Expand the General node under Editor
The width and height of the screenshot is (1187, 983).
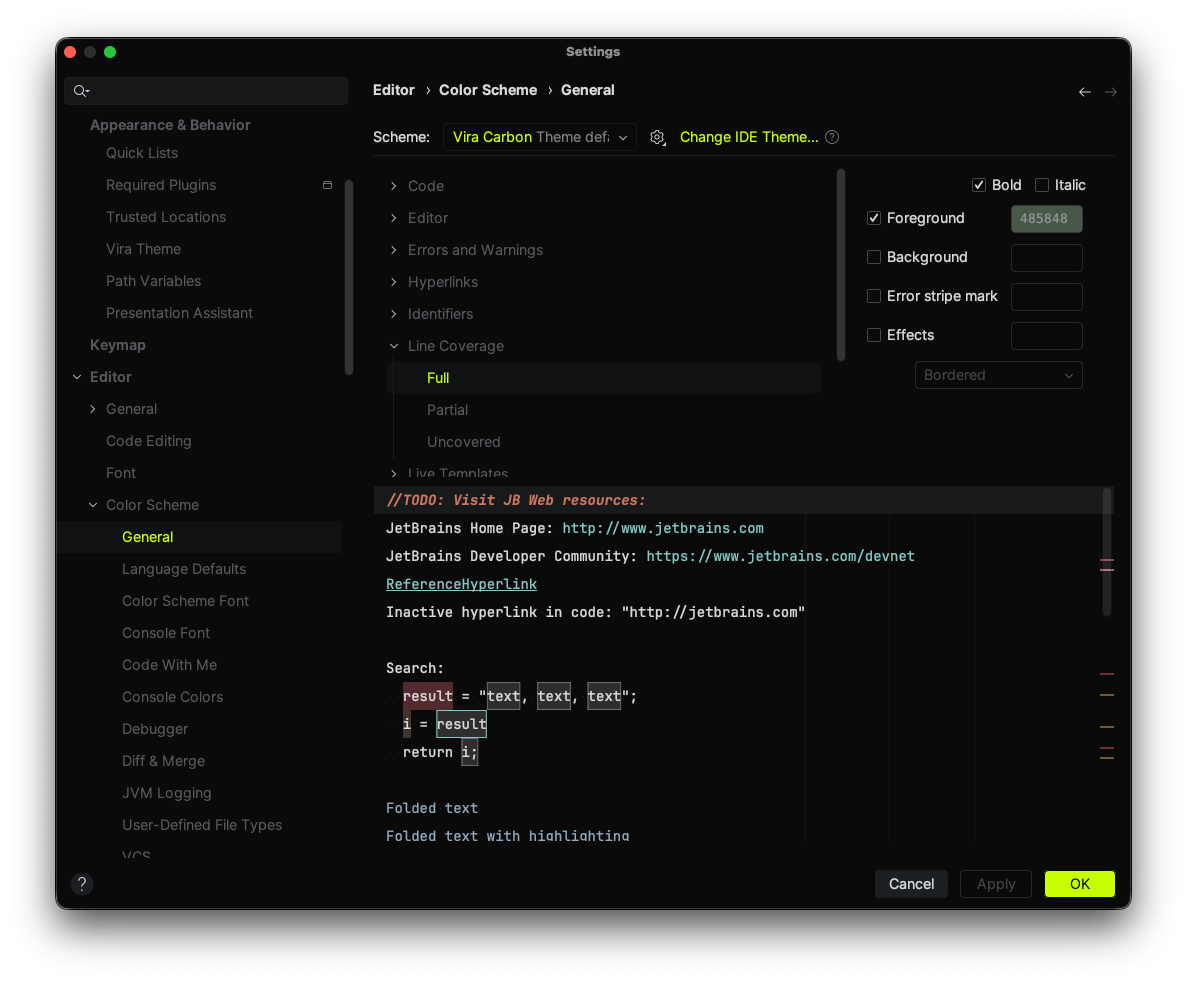[93, 409]
